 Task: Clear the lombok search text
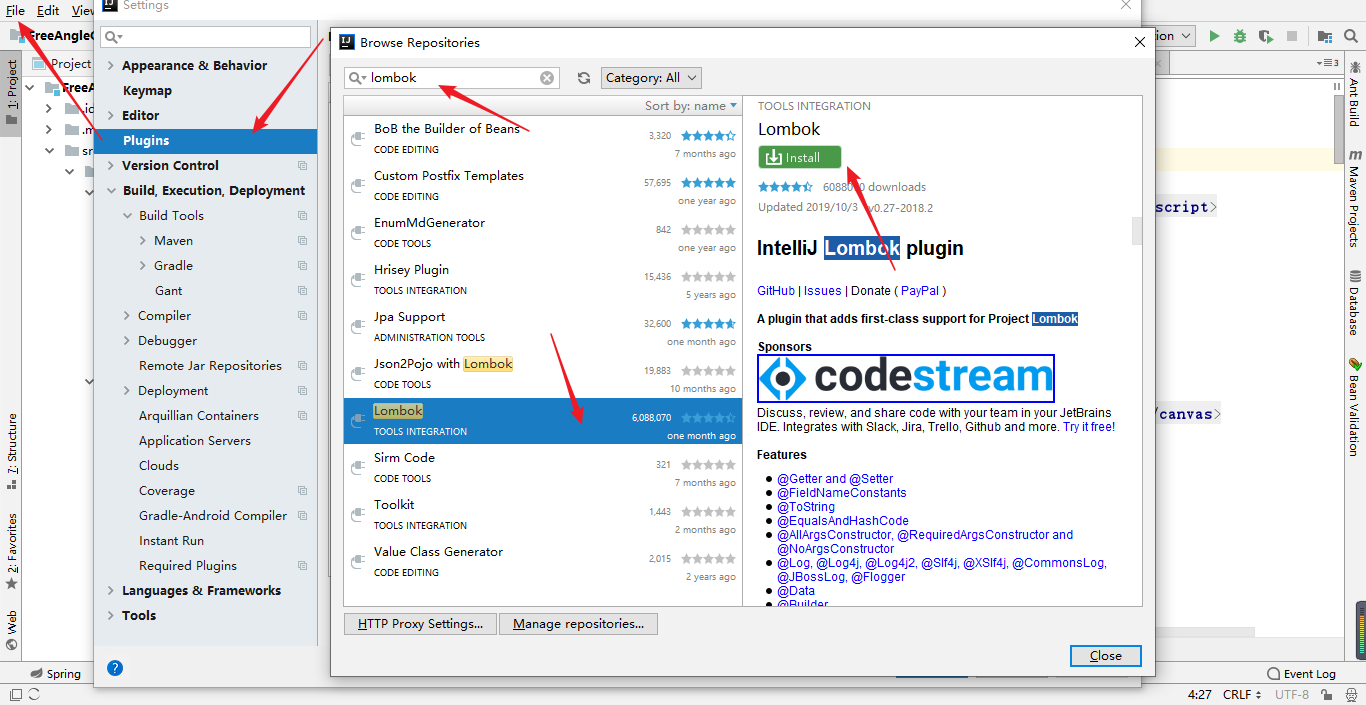[x=547, y=78]
